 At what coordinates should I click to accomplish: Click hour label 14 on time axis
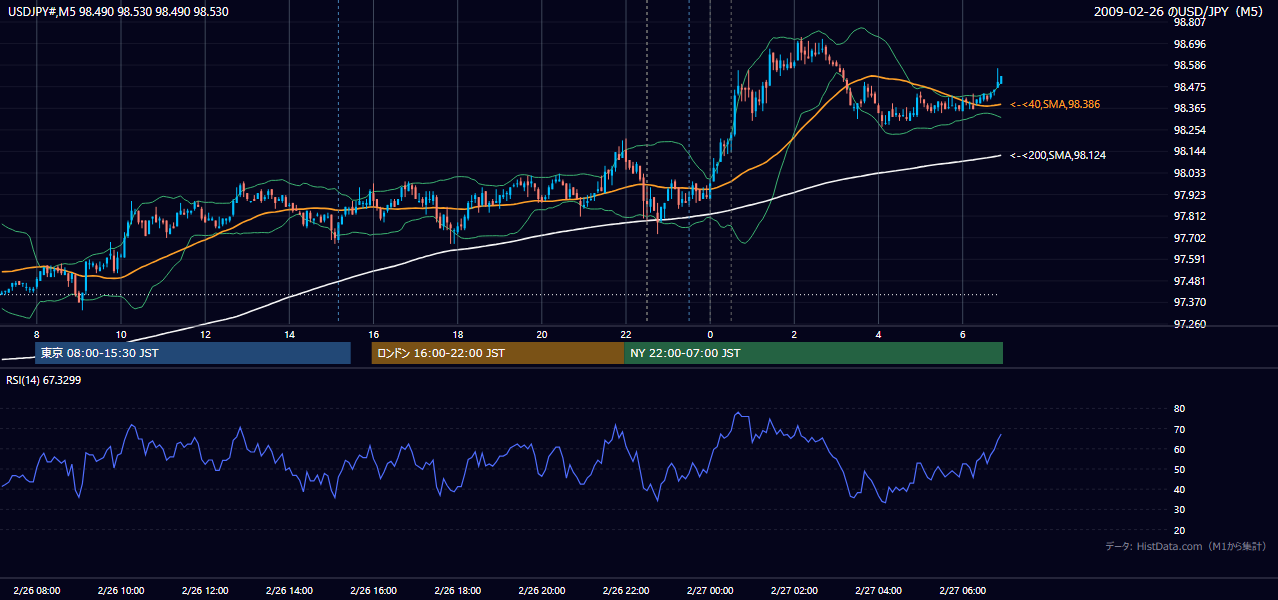coord(289,334)
